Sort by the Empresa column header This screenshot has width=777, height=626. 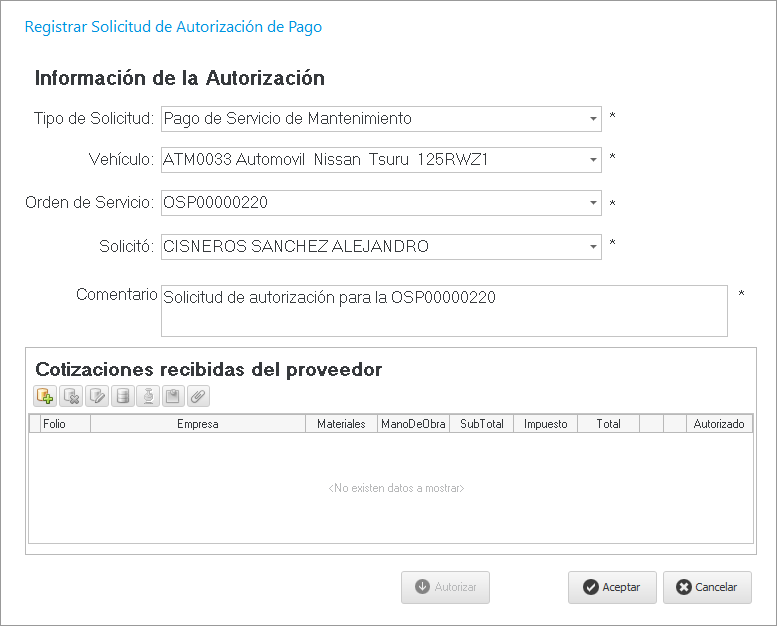[197, 424]
